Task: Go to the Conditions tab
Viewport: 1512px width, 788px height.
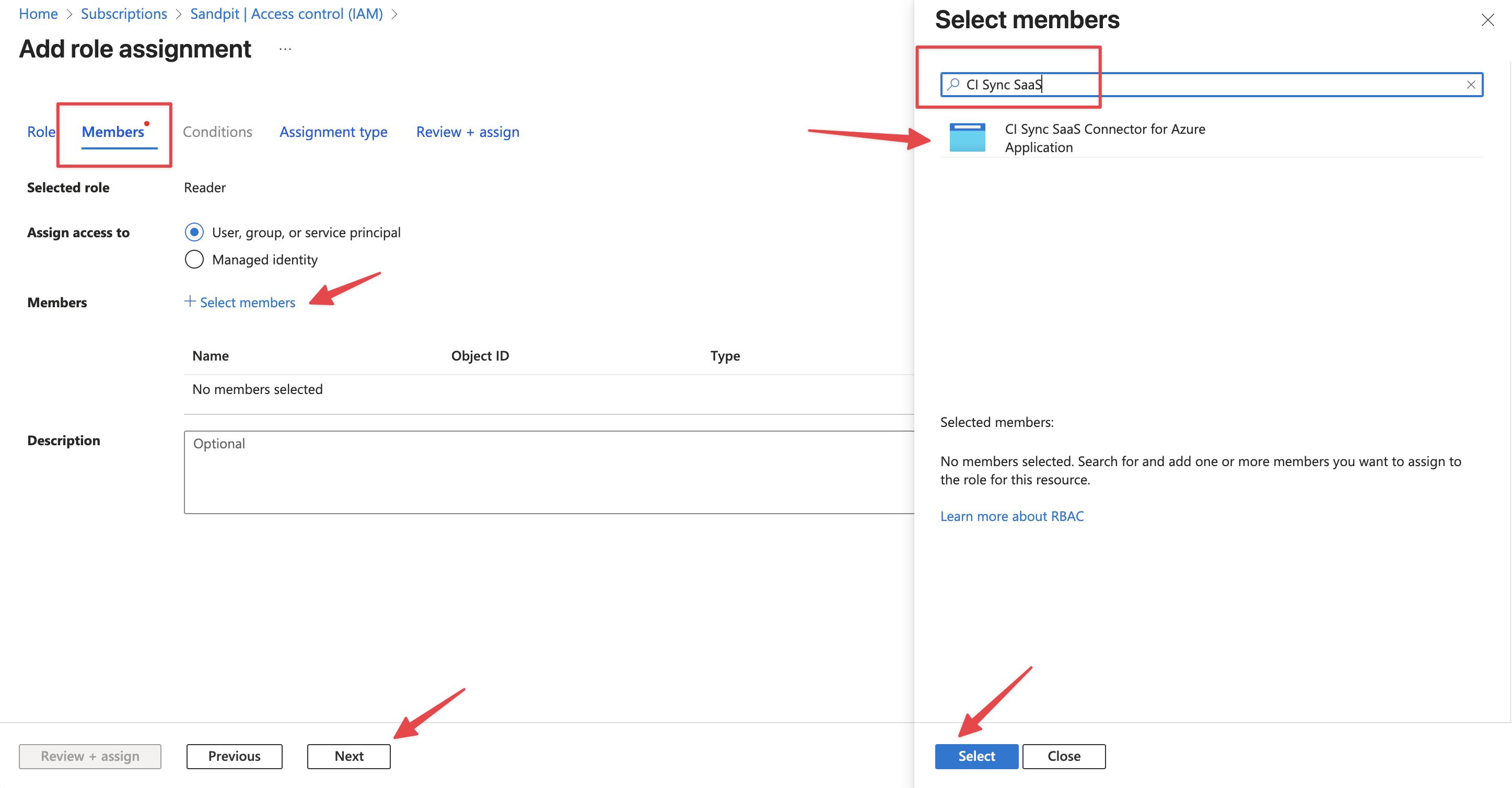Action: [x=217, y=132]
